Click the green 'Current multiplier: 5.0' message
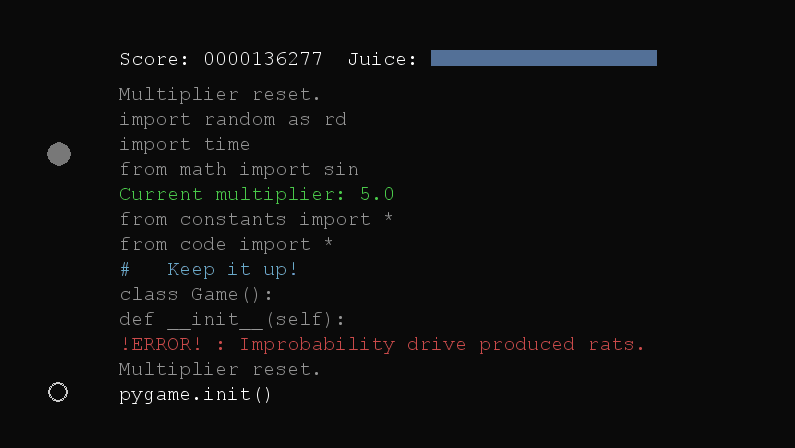The height and width of the screenshot is (448, 795). click(257, 194)
